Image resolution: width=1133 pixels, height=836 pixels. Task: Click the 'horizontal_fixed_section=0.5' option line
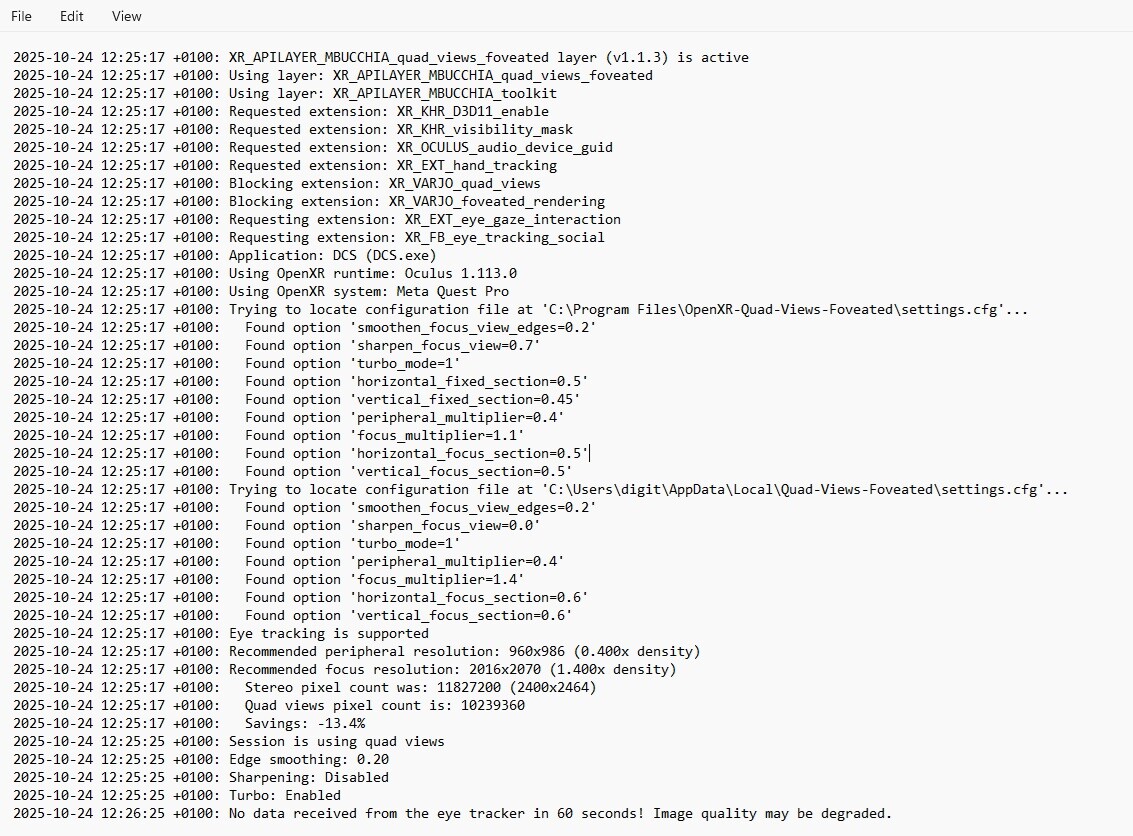pyautogui.click(x=416, y=381)
